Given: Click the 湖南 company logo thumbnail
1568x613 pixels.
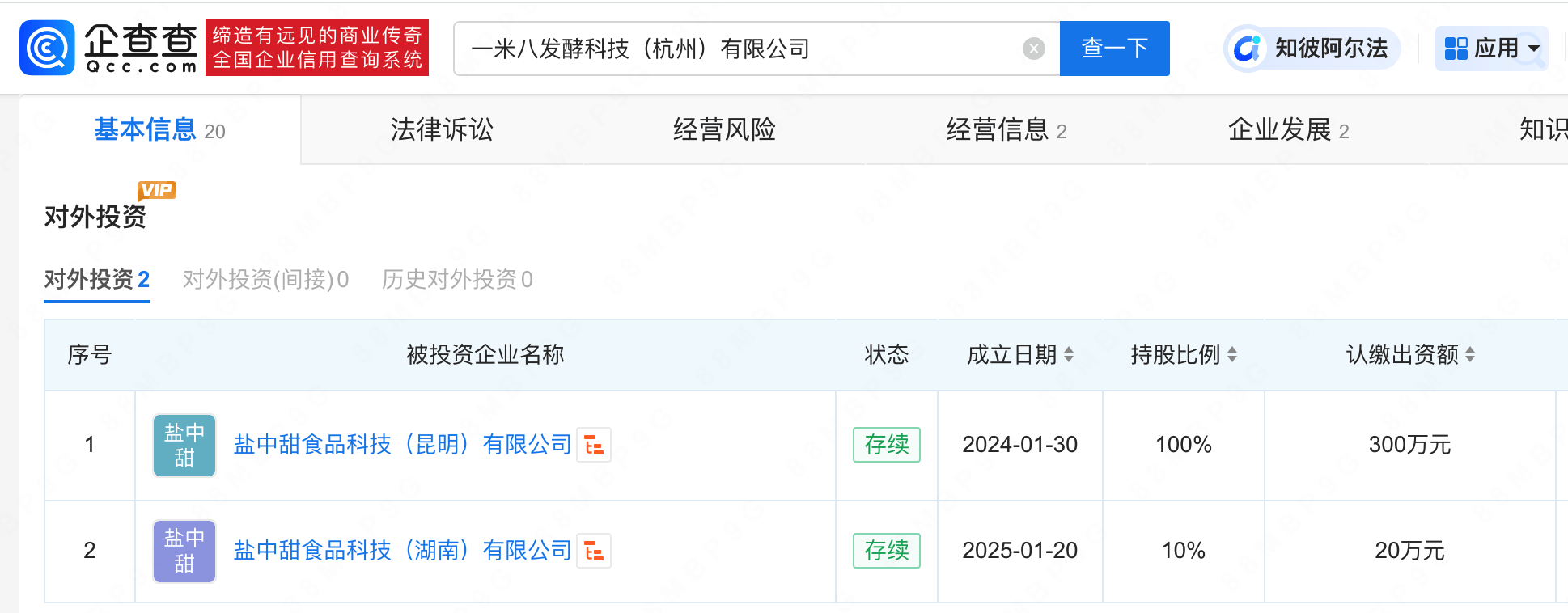Looking at the screenshot, I should [x=184, y=552].
